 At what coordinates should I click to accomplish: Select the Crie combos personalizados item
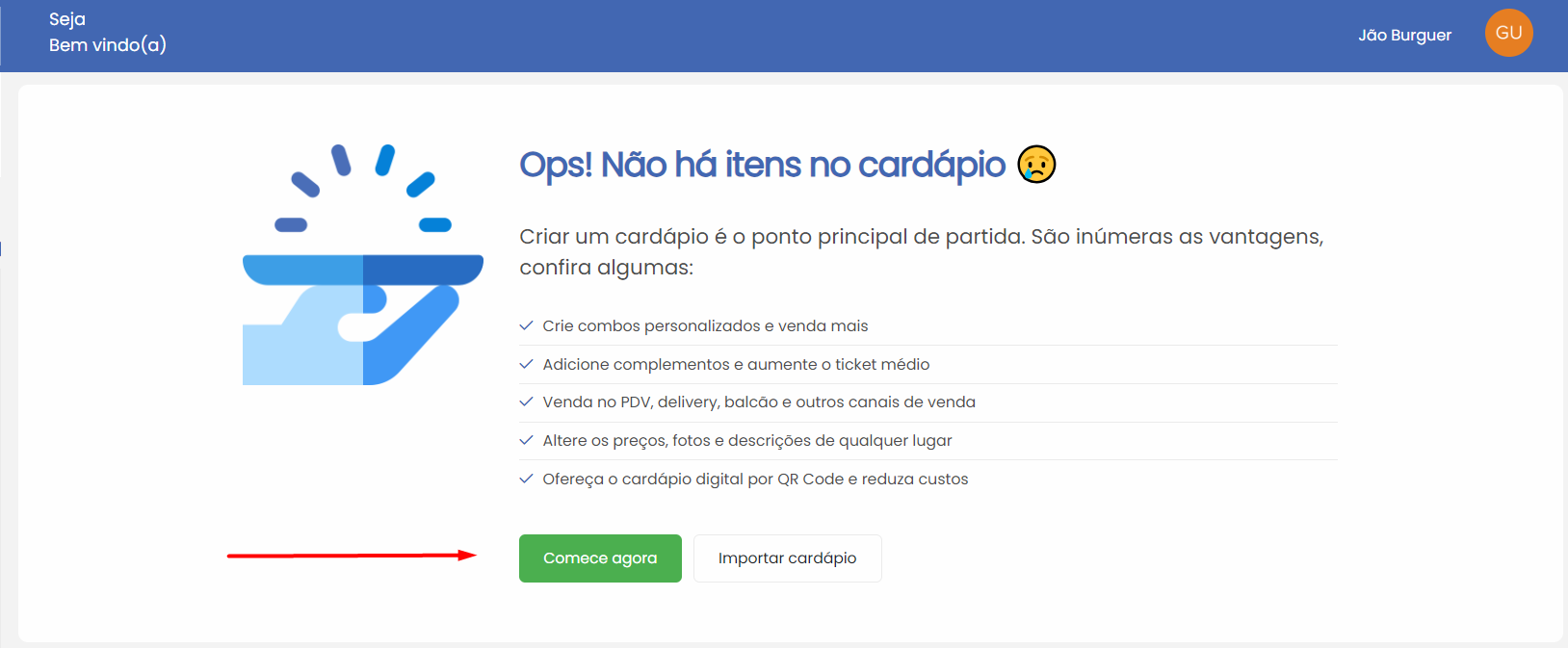click(x=928, y=326)
